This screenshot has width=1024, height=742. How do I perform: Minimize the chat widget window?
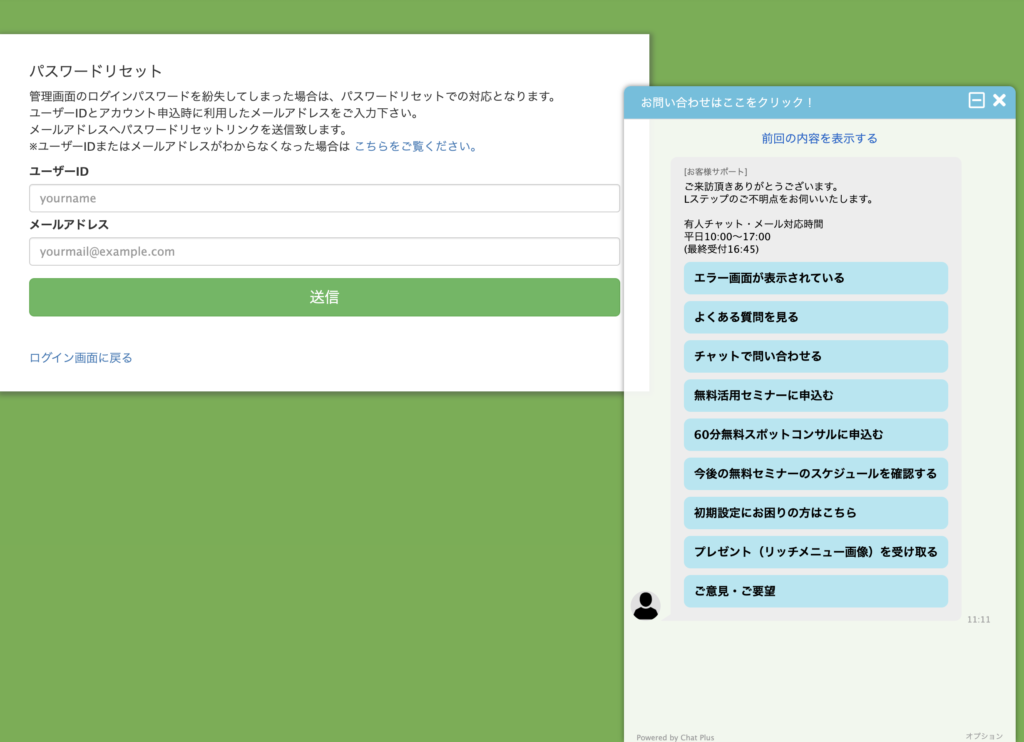tap(976, 101)
